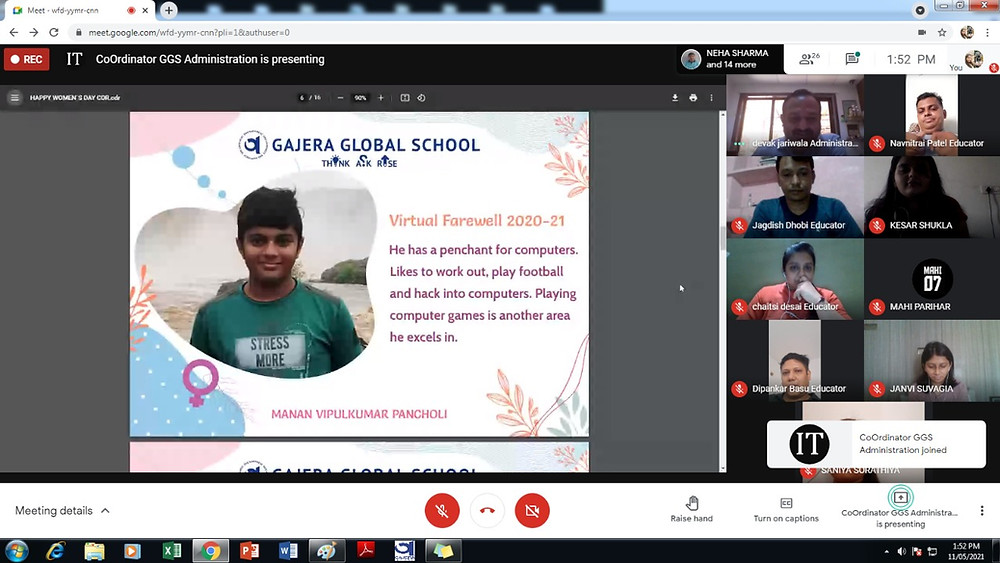The height and width of the screenshot is (563, 1000).
Task: Launch Internet Explorer from taskbar
Action: (55, 550)
